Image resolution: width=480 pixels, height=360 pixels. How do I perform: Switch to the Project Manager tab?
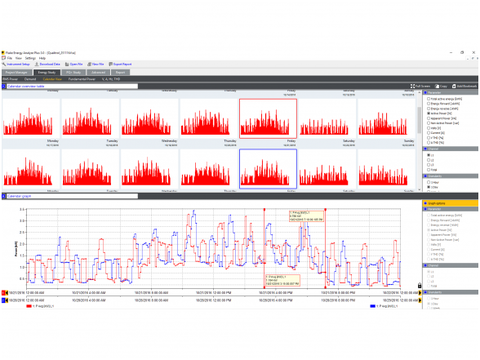pyautogui.click(x=17, y=72)
